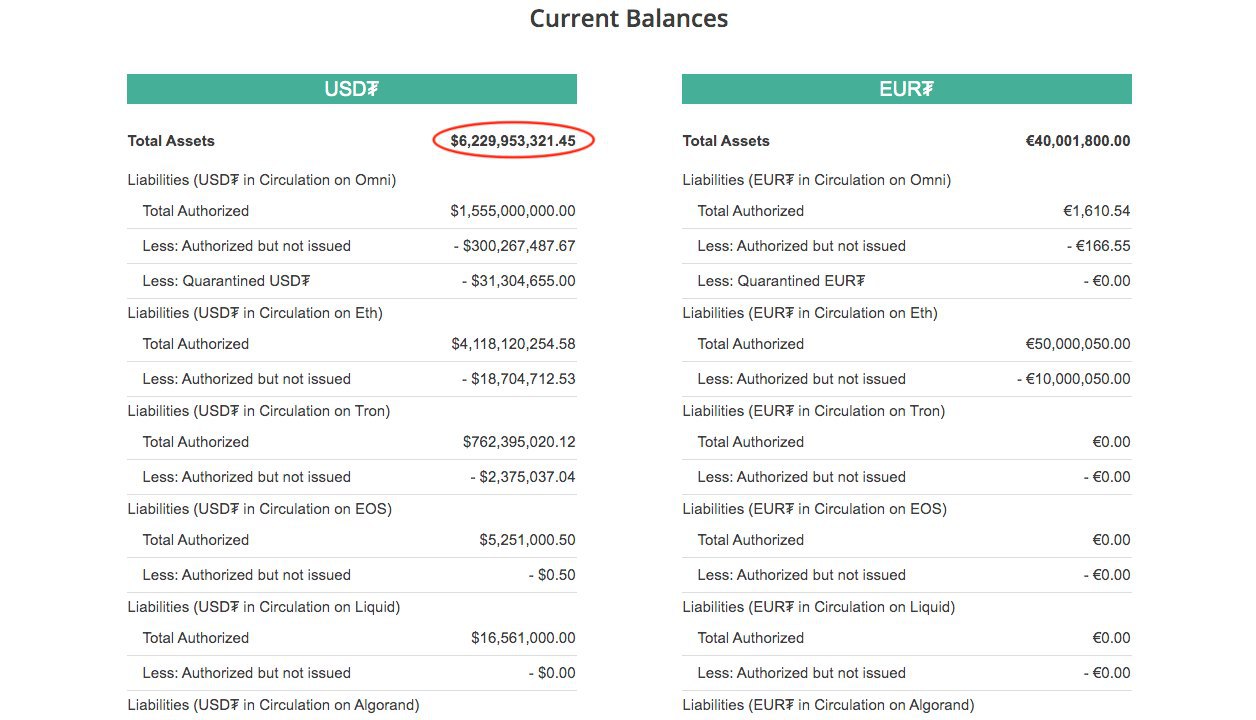Click the Current Balances page heading
This screenshot has width=1256, height=720.
point(628,19)
